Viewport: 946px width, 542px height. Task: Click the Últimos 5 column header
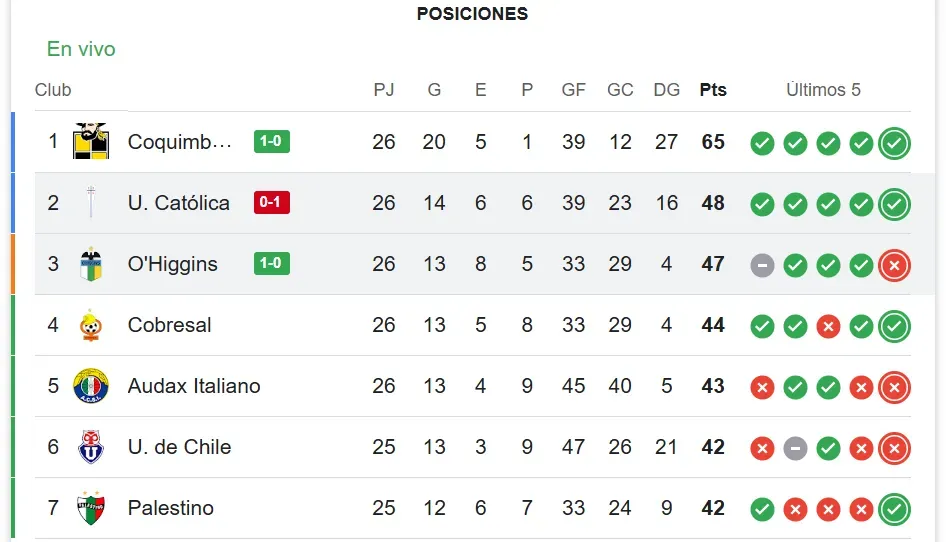823,90
